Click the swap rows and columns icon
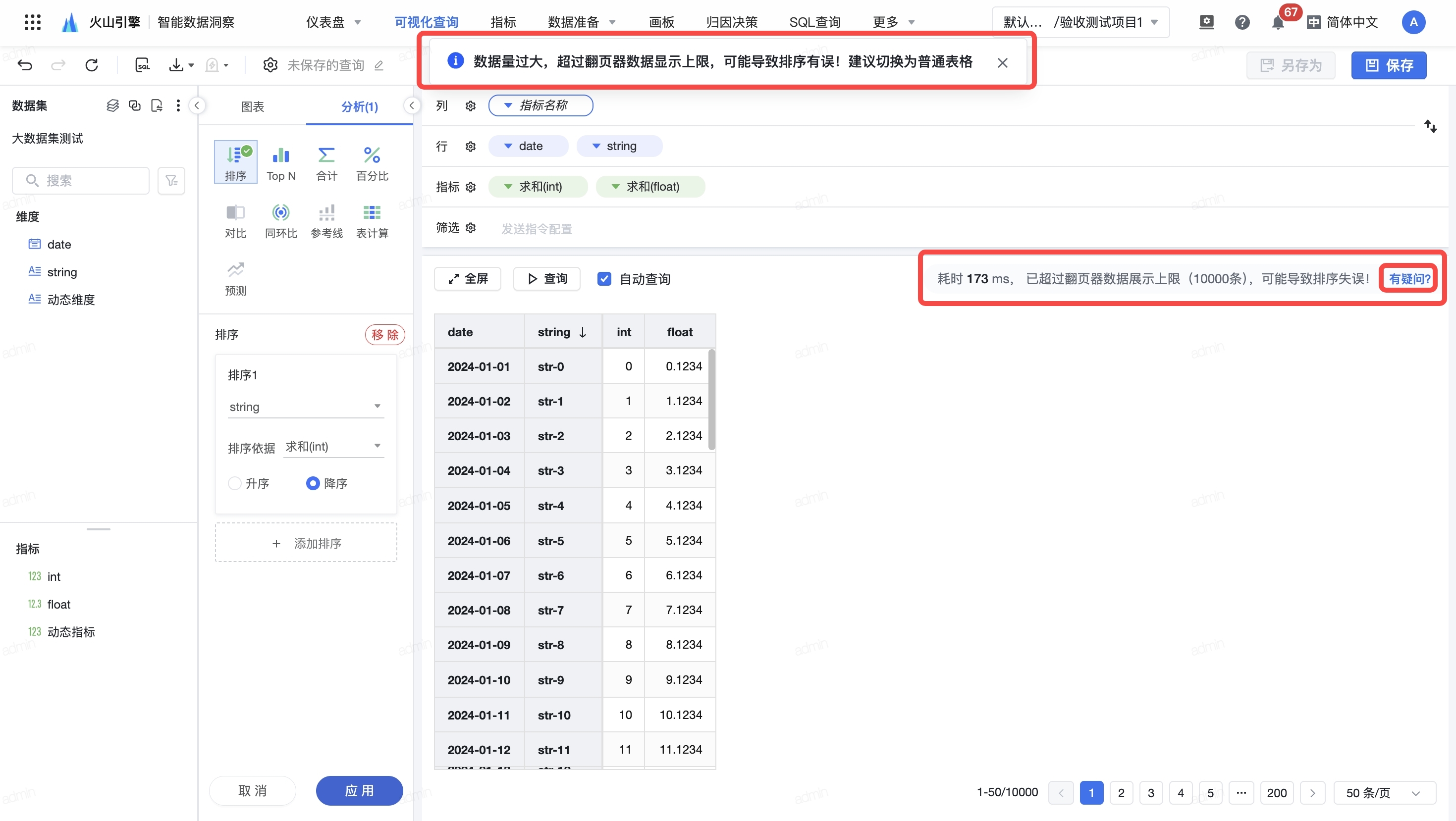Image resolution: width=1456 pixels, height=821 pixels. pyautogui.click(x=1430, y=126)
